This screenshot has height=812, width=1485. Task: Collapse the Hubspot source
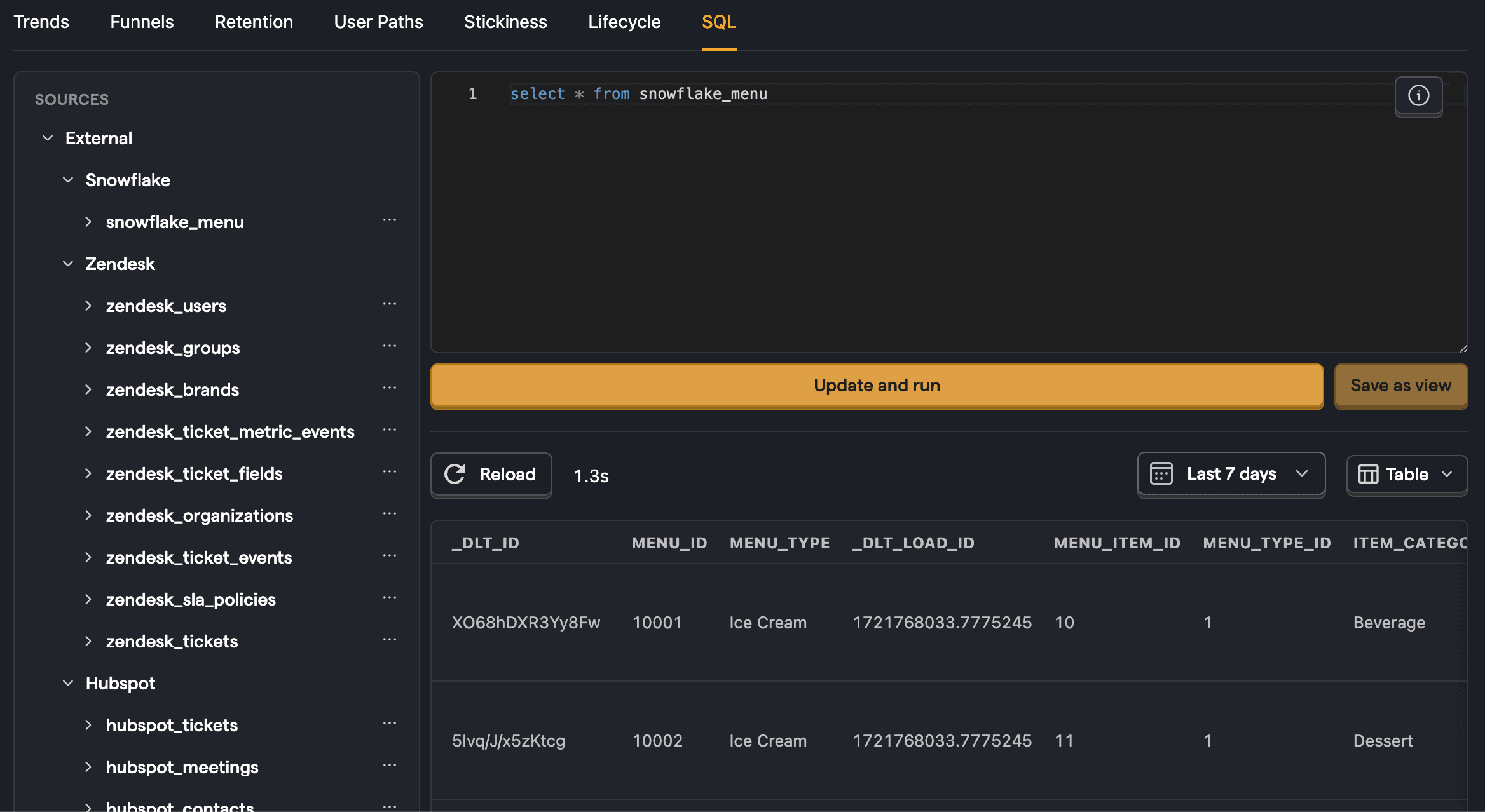coord(68,683)
